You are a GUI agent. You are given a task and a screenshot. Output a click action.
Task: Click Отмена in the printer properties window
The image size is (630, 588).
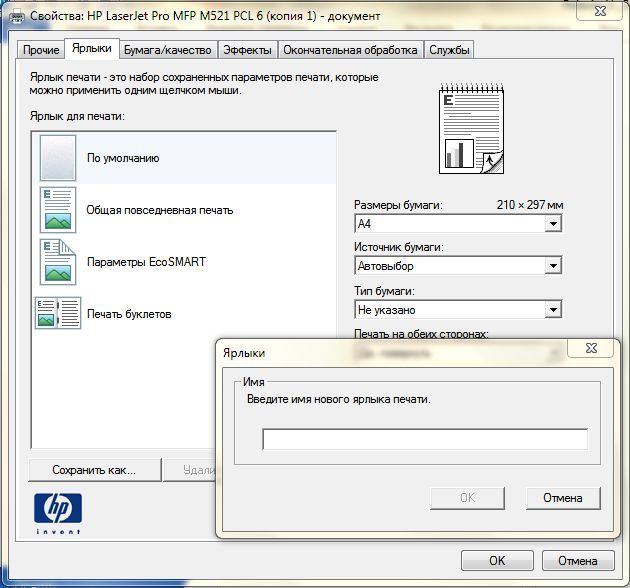[x=578, y=560]
